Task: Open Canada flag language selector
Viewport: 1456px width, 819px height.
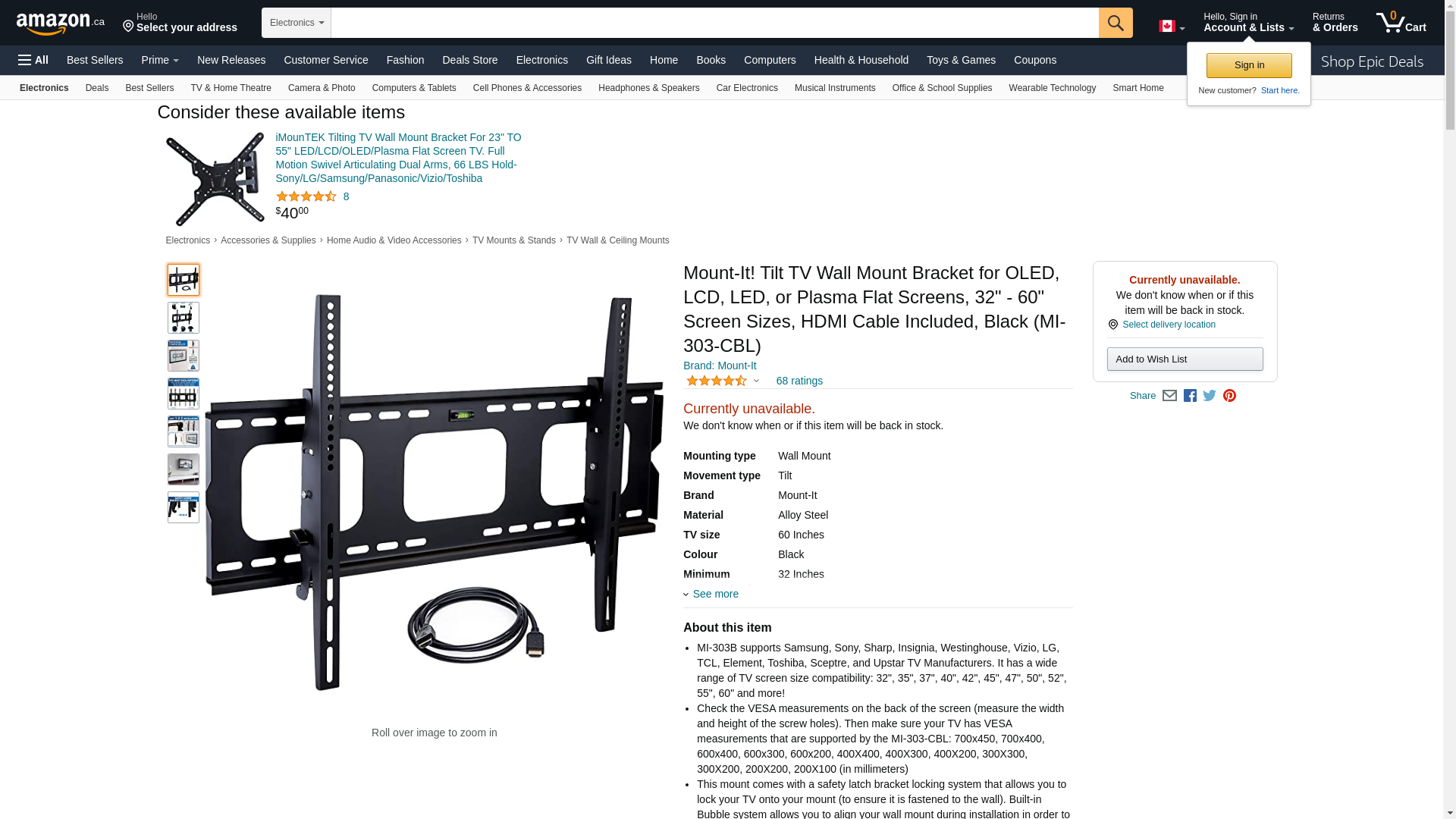Action: (x=1172, y=27)
